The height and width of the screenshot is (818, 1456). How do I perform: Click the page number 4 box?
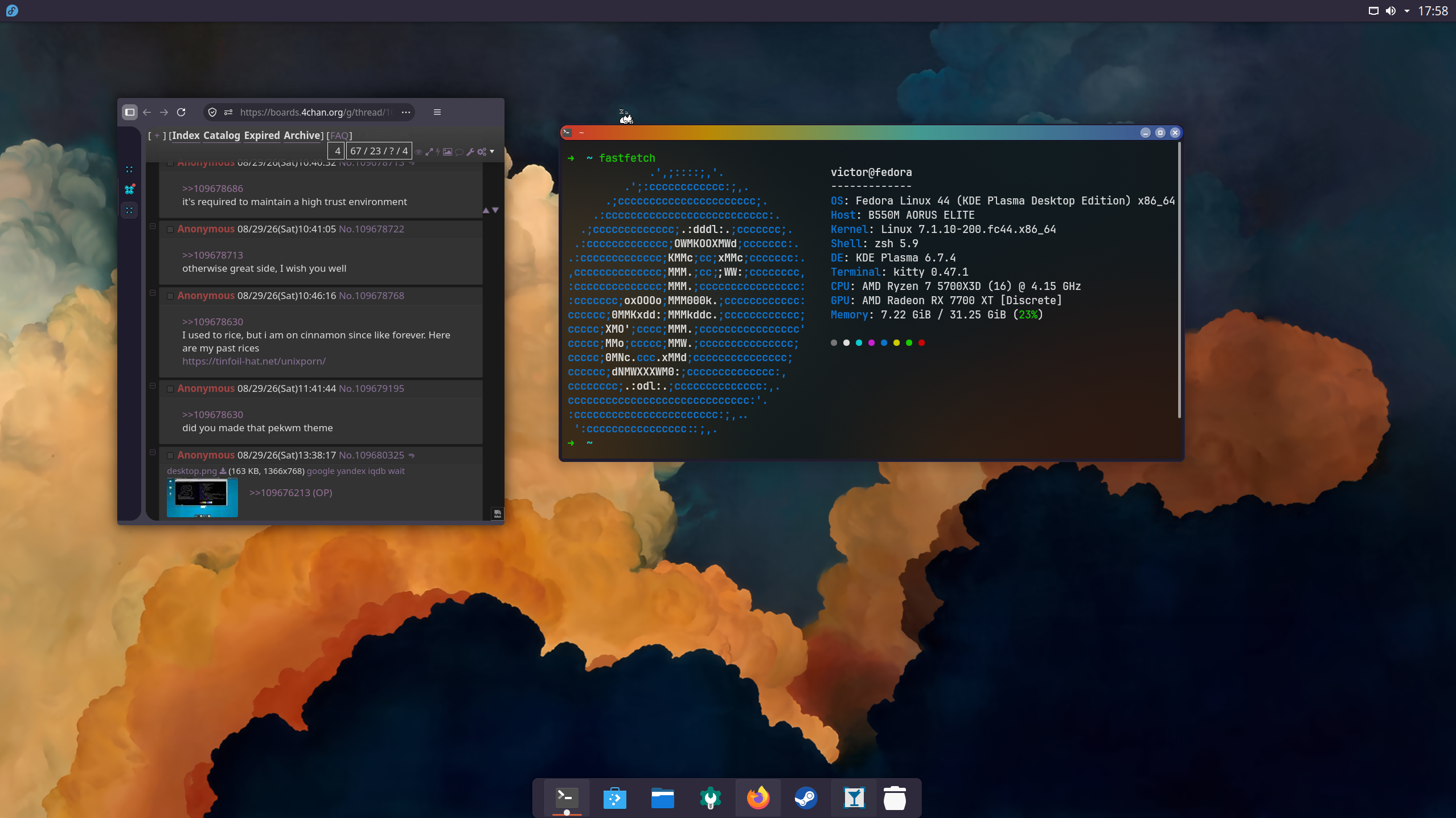[337, 151]
